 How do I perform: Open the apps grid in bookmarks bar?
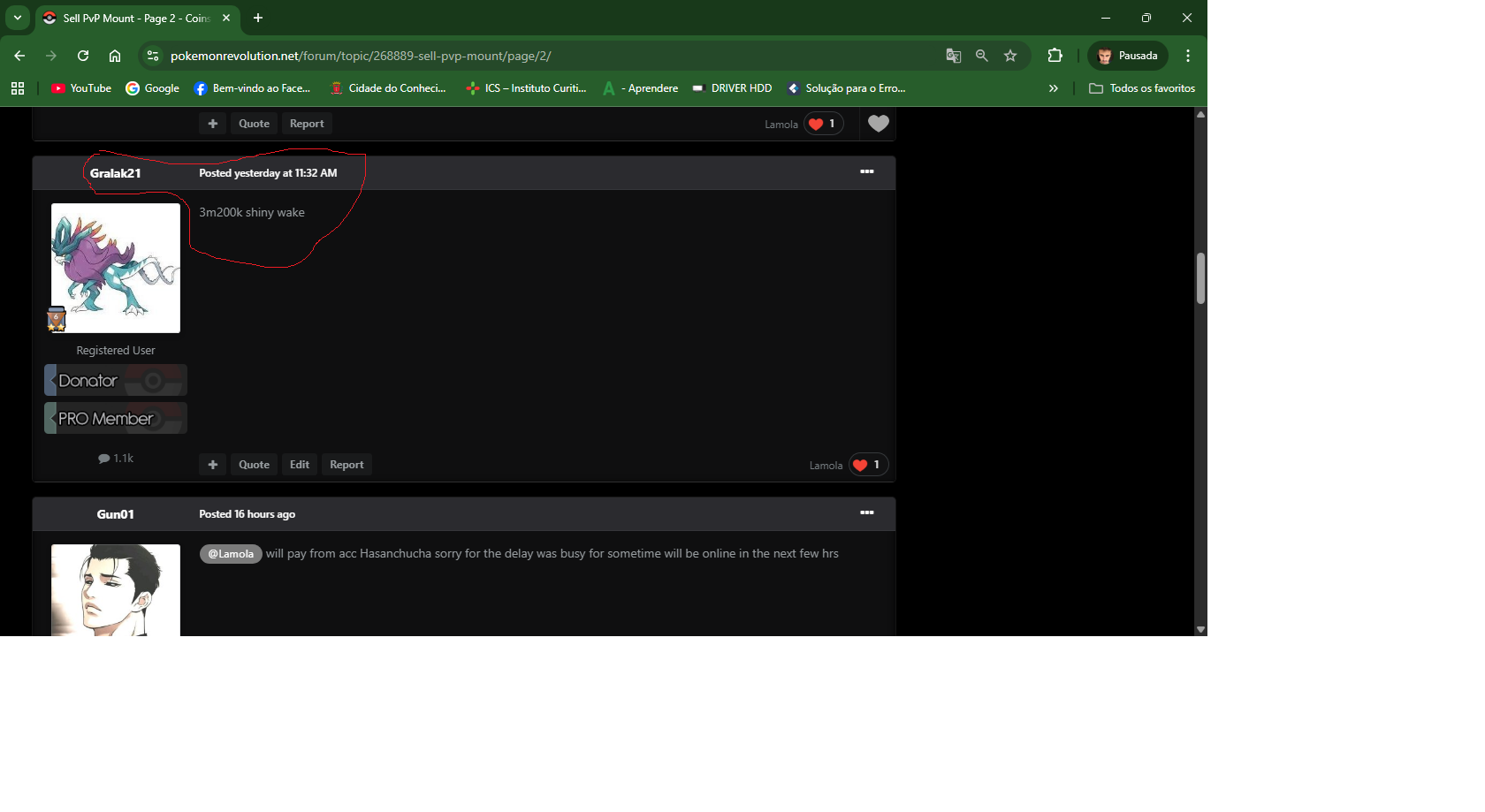click(x=18, y=88)
